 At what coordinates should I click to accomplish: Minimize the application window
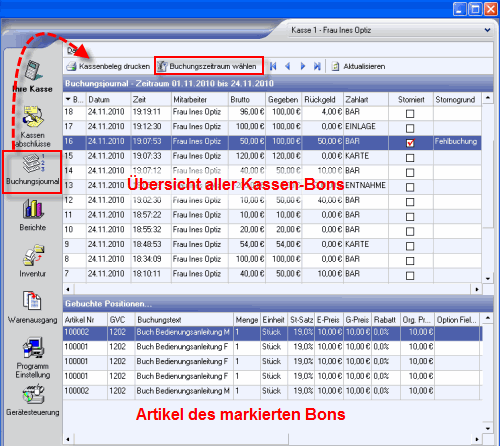[459, 9]
